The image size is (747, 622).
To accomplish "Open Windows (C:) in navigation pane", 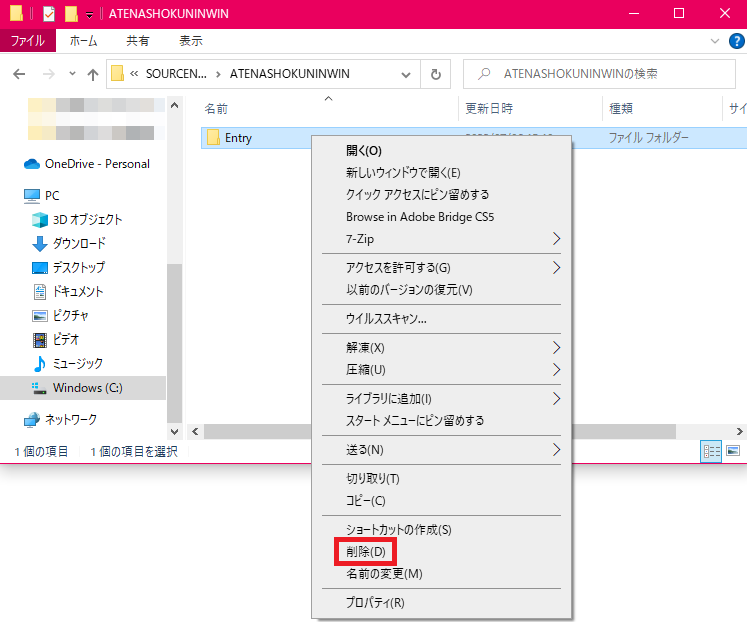I will [x=86, y=387].
